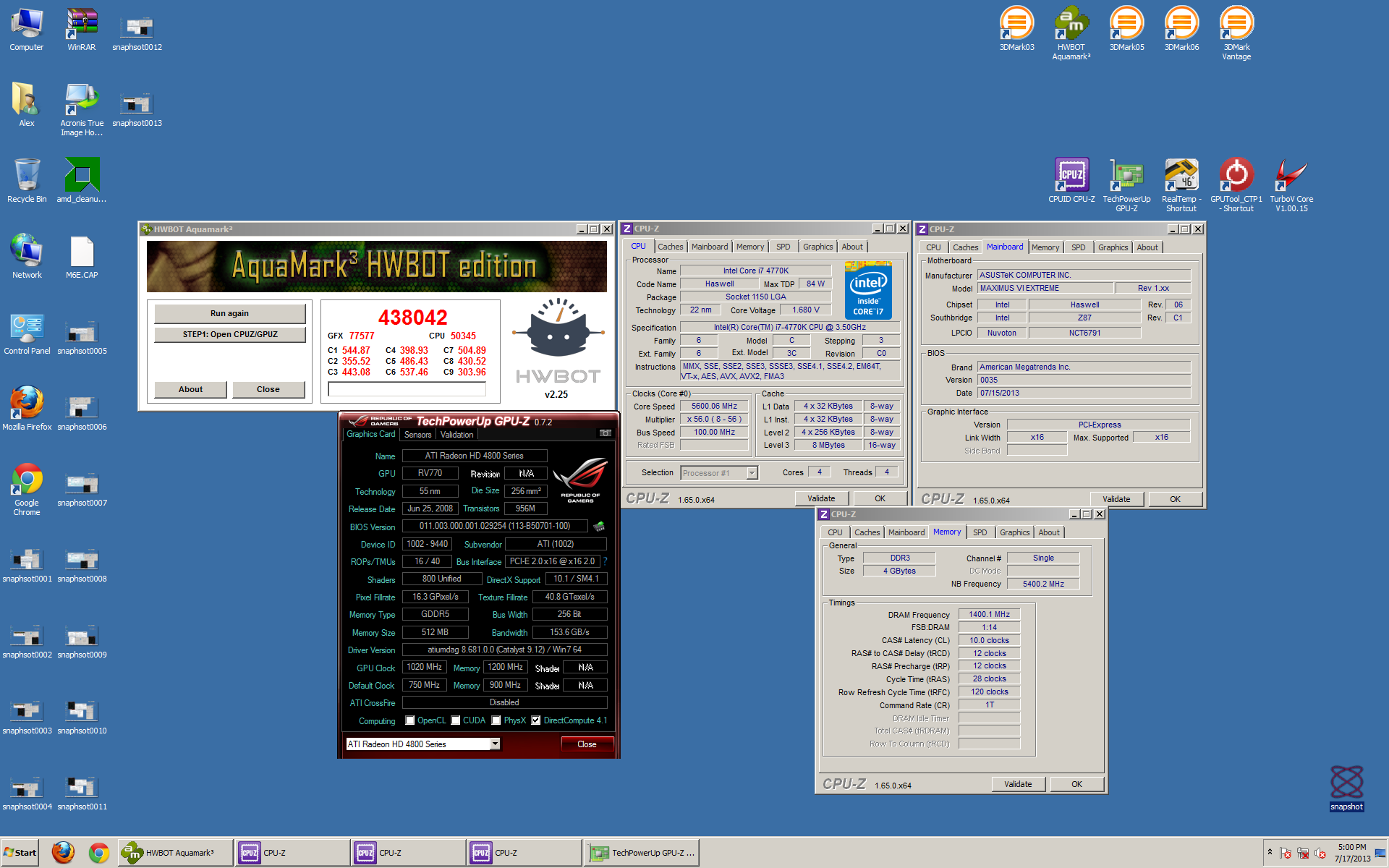This screenshot has height=868, width=1389.
Task: Open the Recycle Bin
Action: click(27, 181)
